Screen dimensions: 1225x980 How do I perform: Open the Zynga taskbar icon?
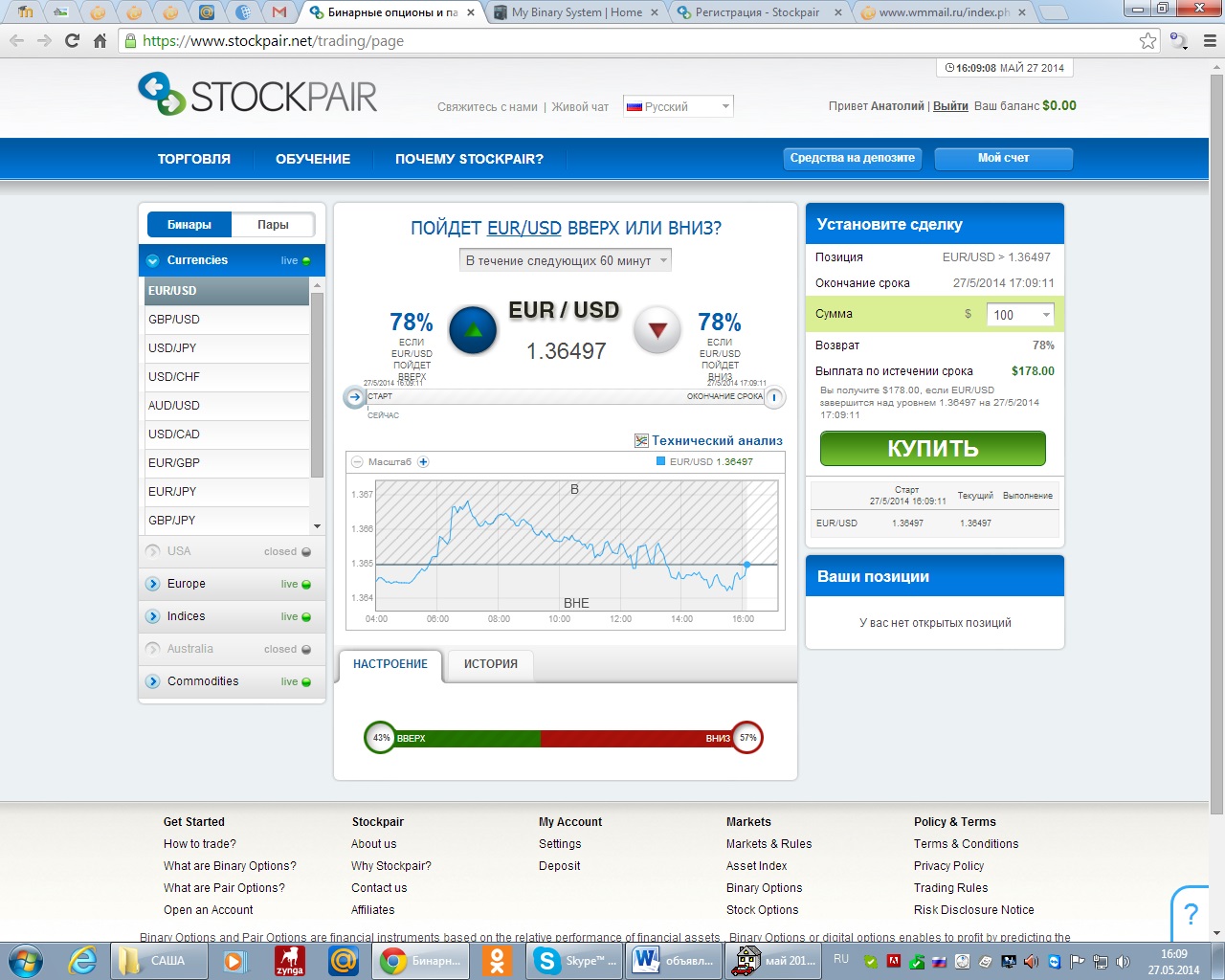click(x=290, y=960)
